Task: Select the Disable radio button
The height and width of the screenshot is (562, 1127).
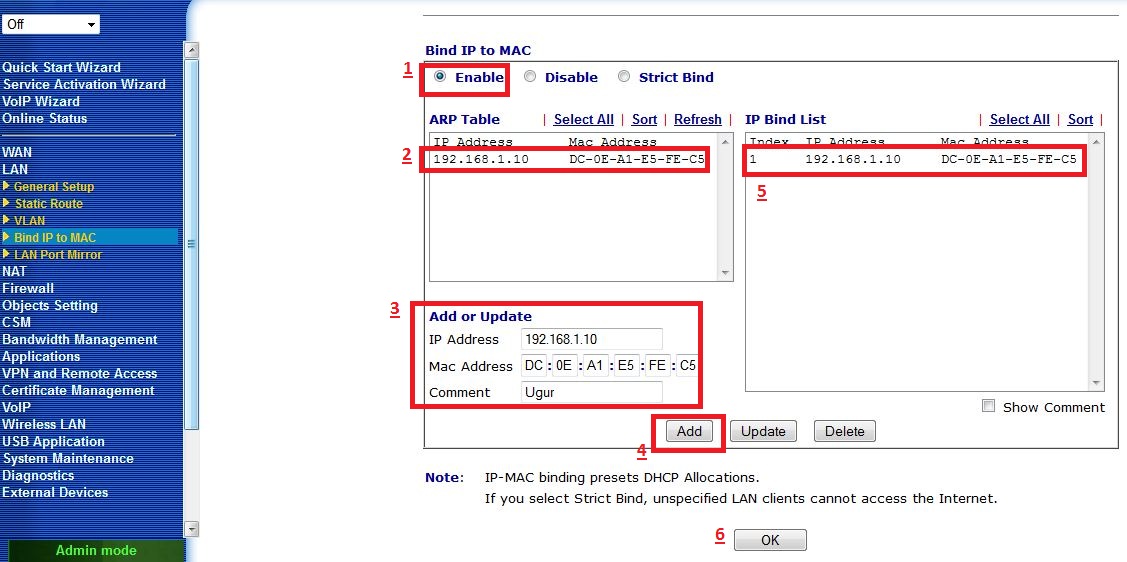Action: [530, 77]
